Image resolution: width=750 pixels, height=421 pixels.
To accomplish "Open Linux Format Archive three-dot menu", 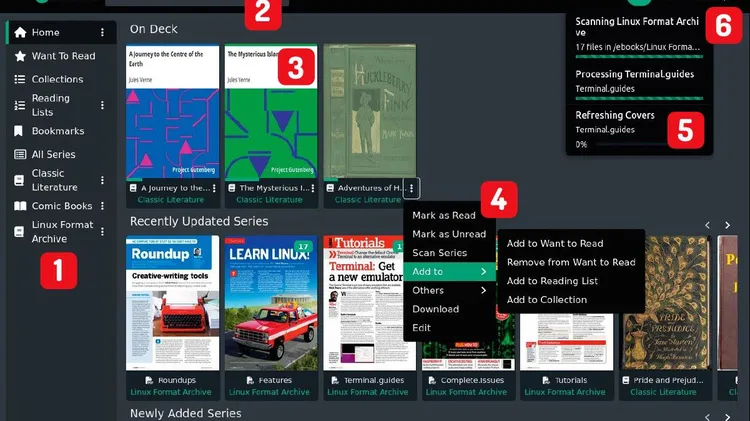I will pyautogui.click(x=102, y=232).
